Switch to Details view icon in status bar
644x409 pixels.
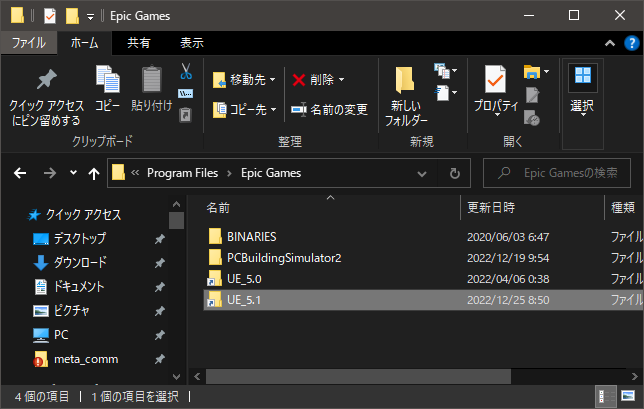605,396
